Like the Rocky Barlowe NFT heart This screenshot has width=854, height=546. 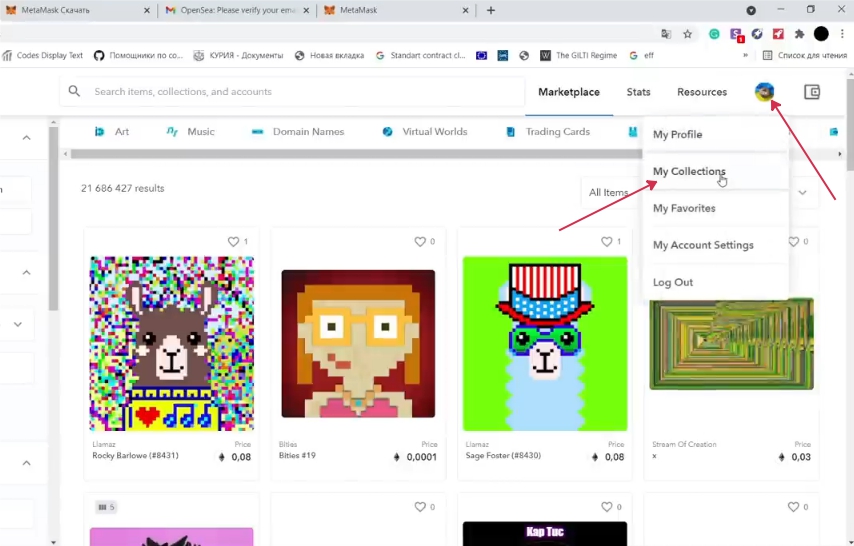(233, 242)
